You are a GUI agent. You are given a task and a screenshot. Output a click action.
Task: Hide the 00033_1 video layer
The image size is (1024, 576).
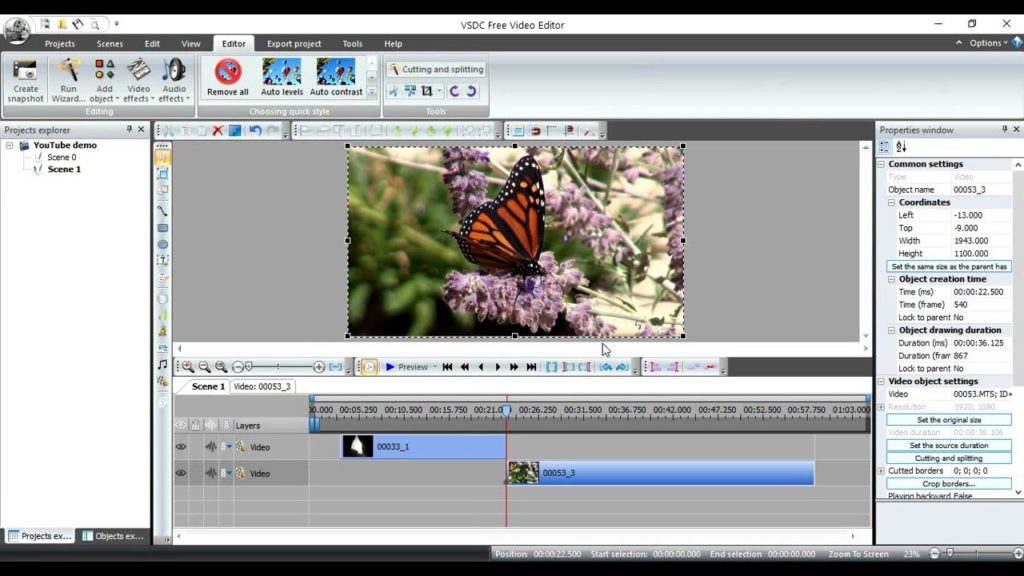[181, 446]
